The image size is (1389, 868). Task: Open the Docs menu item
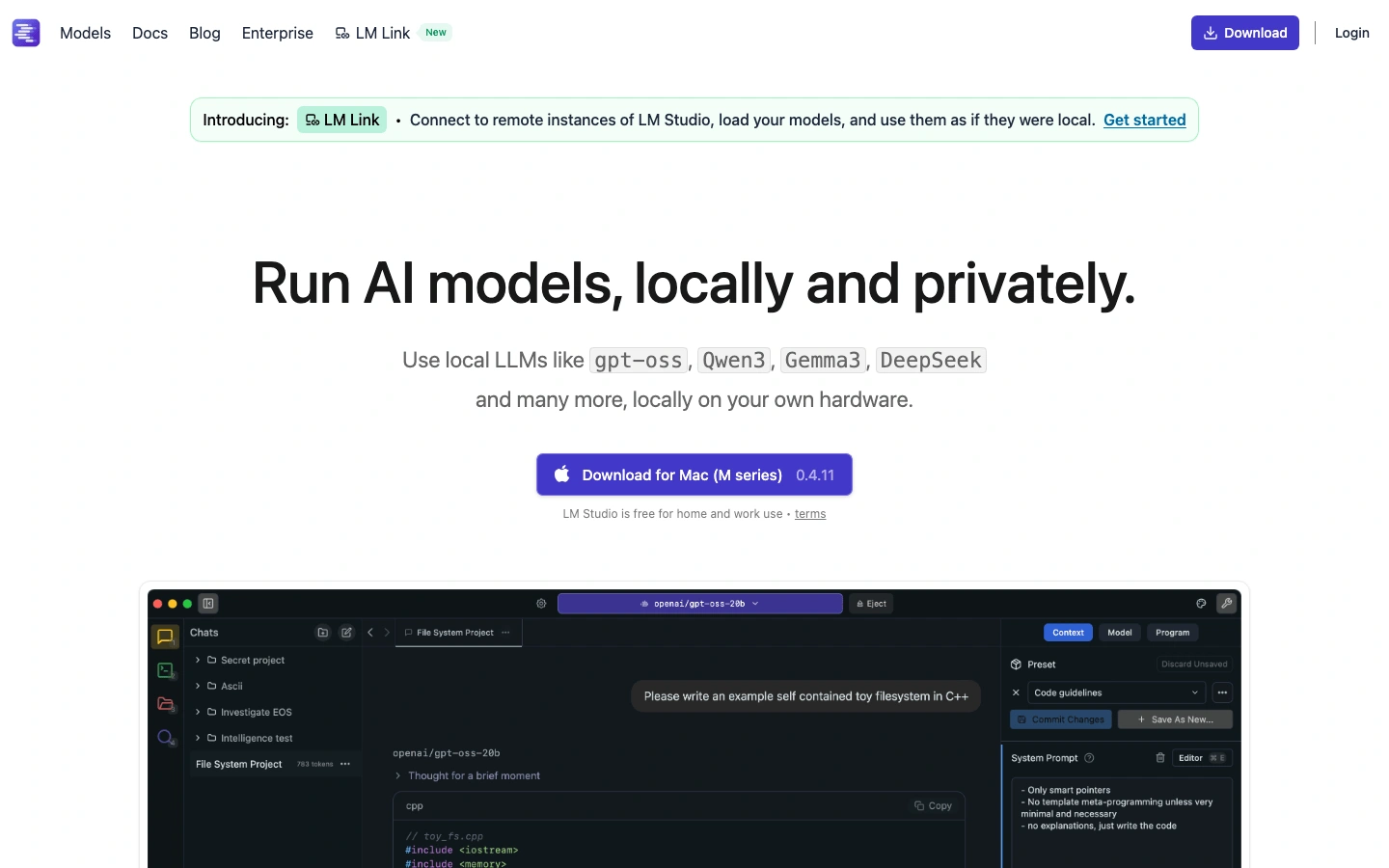pyautogui.click(x=150, y=33)
